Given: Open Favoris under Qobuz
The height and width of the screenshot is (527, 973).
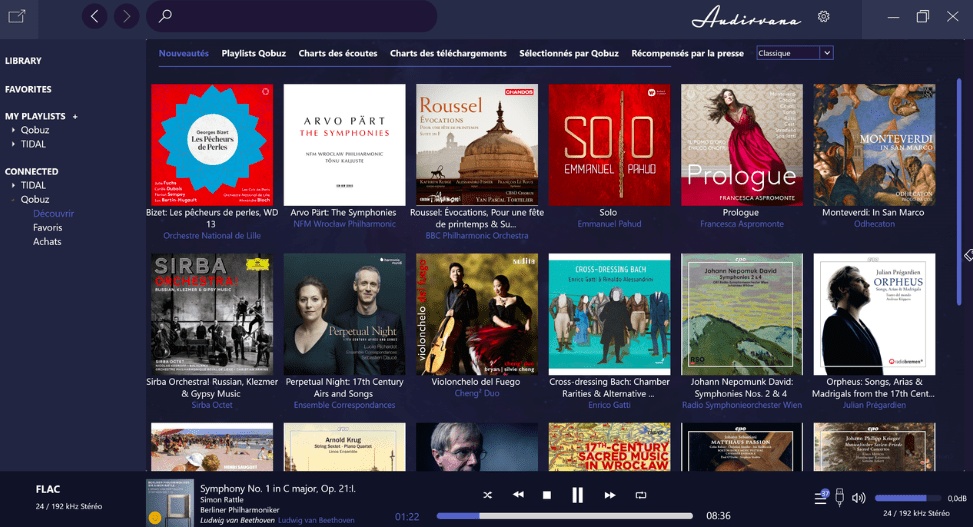Looking at the screenshot, I should click(47, 227).
